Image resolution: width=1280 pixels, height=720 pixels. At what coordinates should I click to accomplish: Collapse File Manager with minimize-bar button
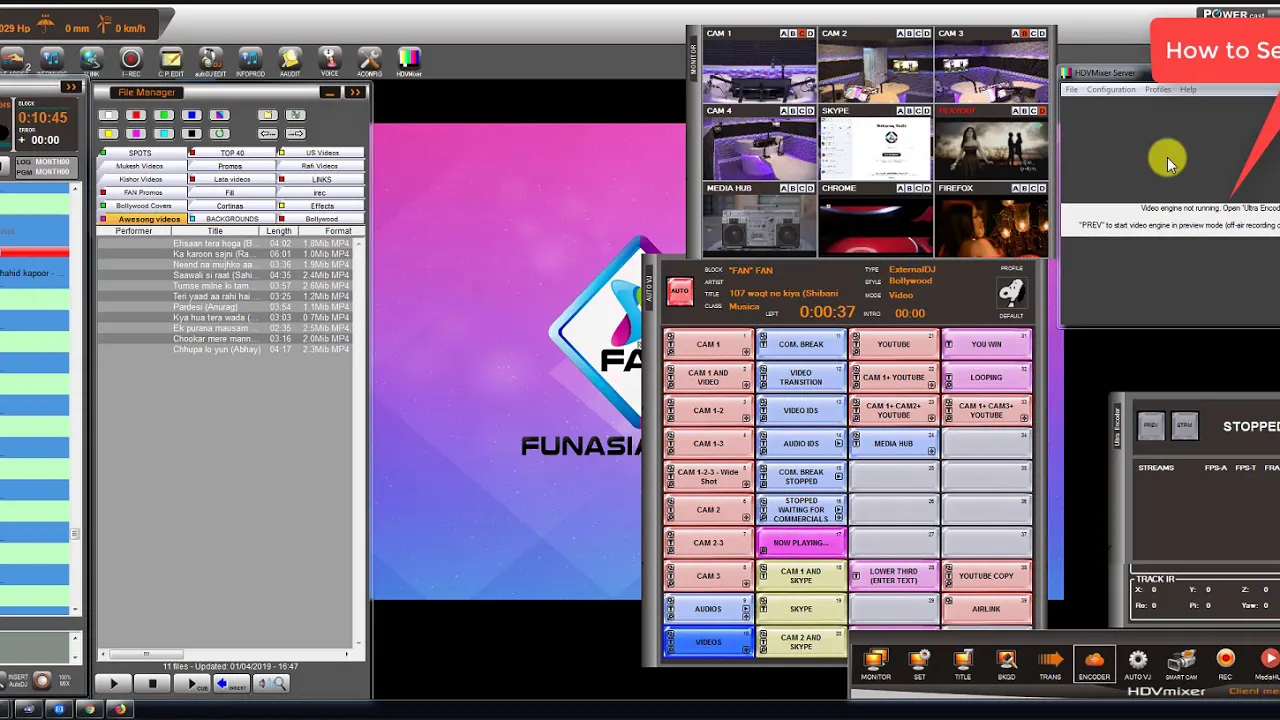click(329, 92)
